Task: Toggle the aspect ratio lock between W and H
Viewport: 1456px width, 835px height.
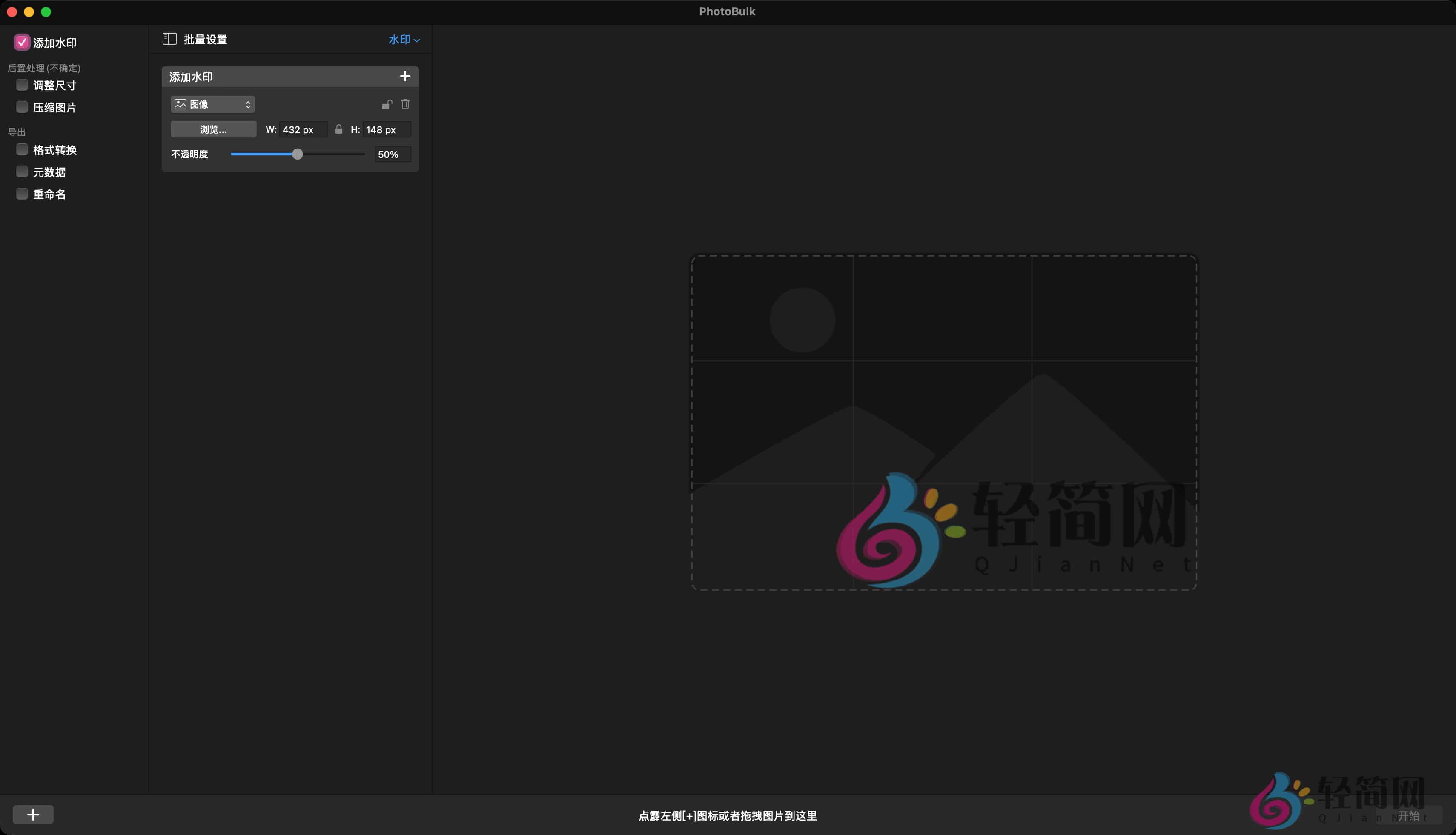Action: tap(339, 130)
